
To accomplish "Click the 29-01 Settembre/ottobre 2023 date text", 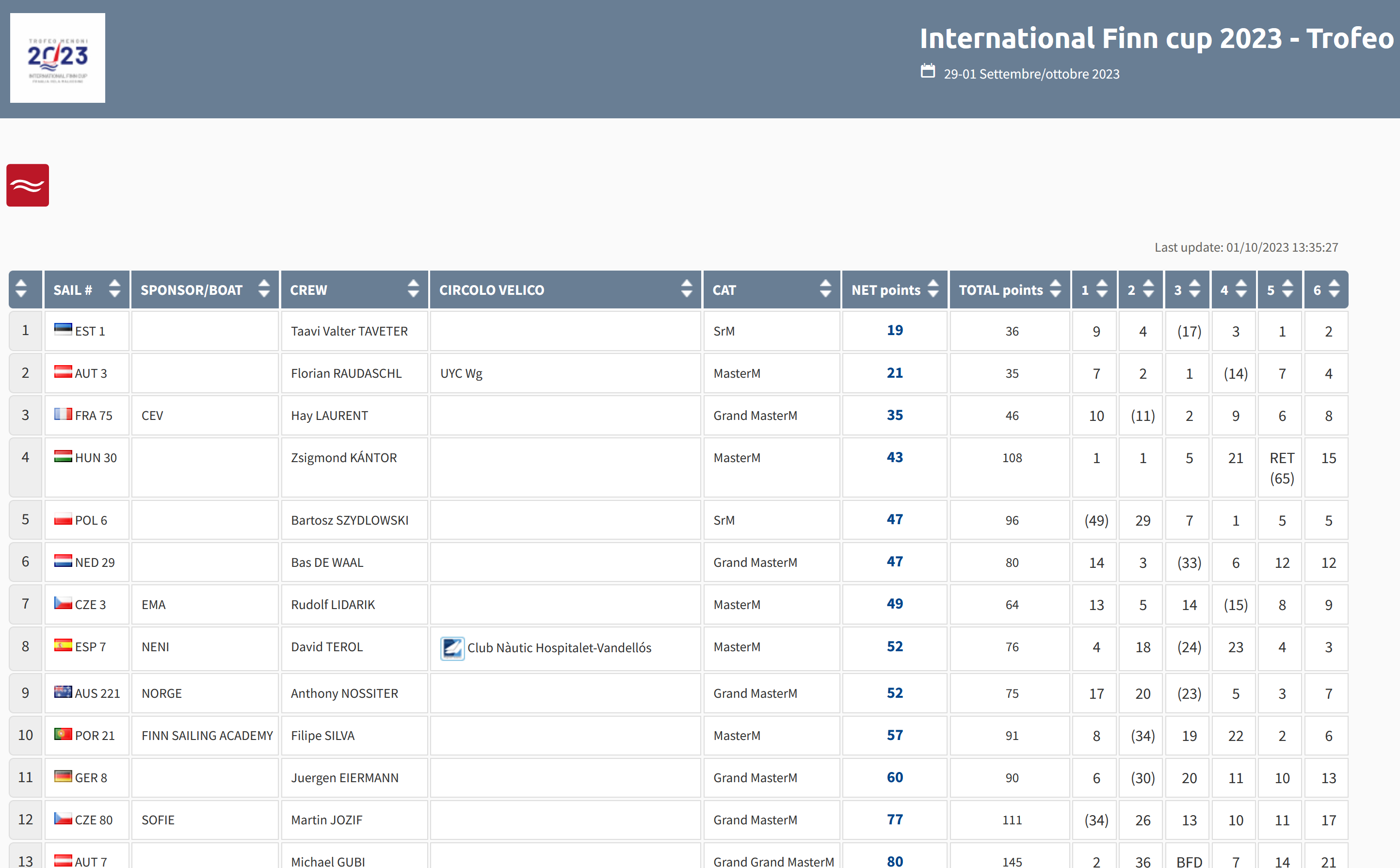I will [1031, 74].
